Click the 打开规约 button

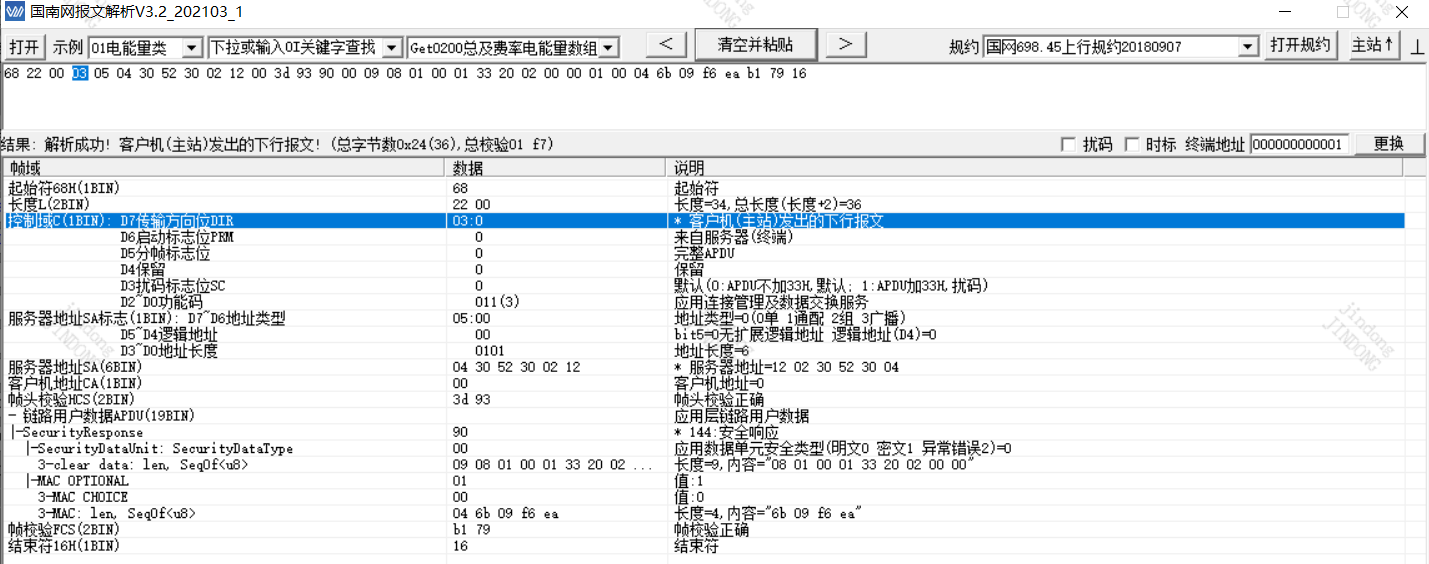click(1301, 46)
